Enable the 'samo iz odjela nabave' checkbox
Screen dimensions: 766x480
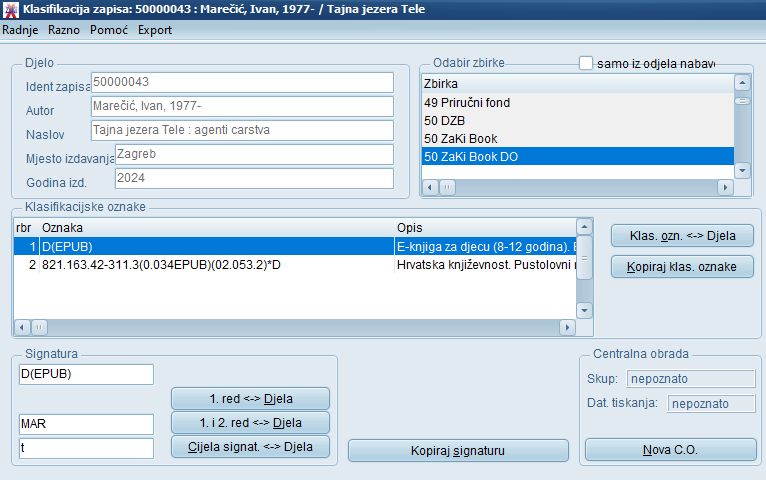tap(586, 63)
